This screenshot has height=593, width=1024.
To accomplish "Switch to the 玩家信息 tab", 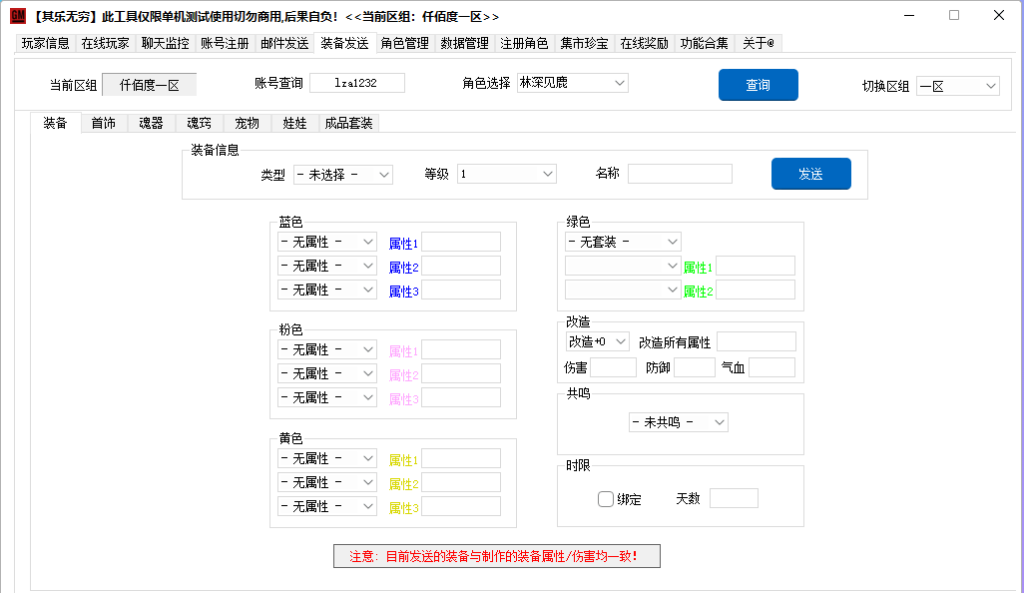I will point(46,43).
